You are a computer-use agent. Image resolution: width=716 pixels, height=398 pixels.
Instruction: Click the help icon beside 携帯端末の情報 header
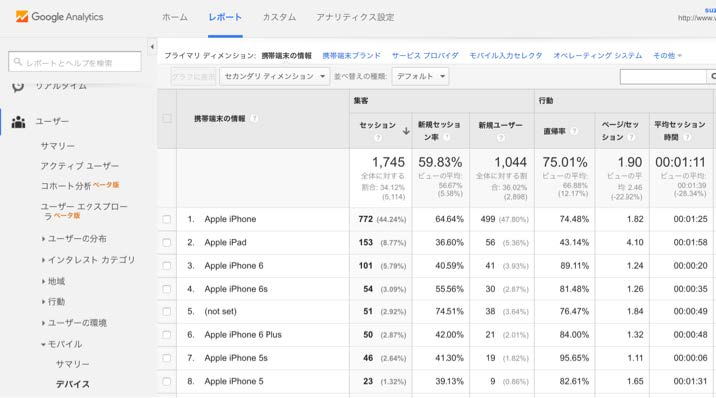click(254, 119)
